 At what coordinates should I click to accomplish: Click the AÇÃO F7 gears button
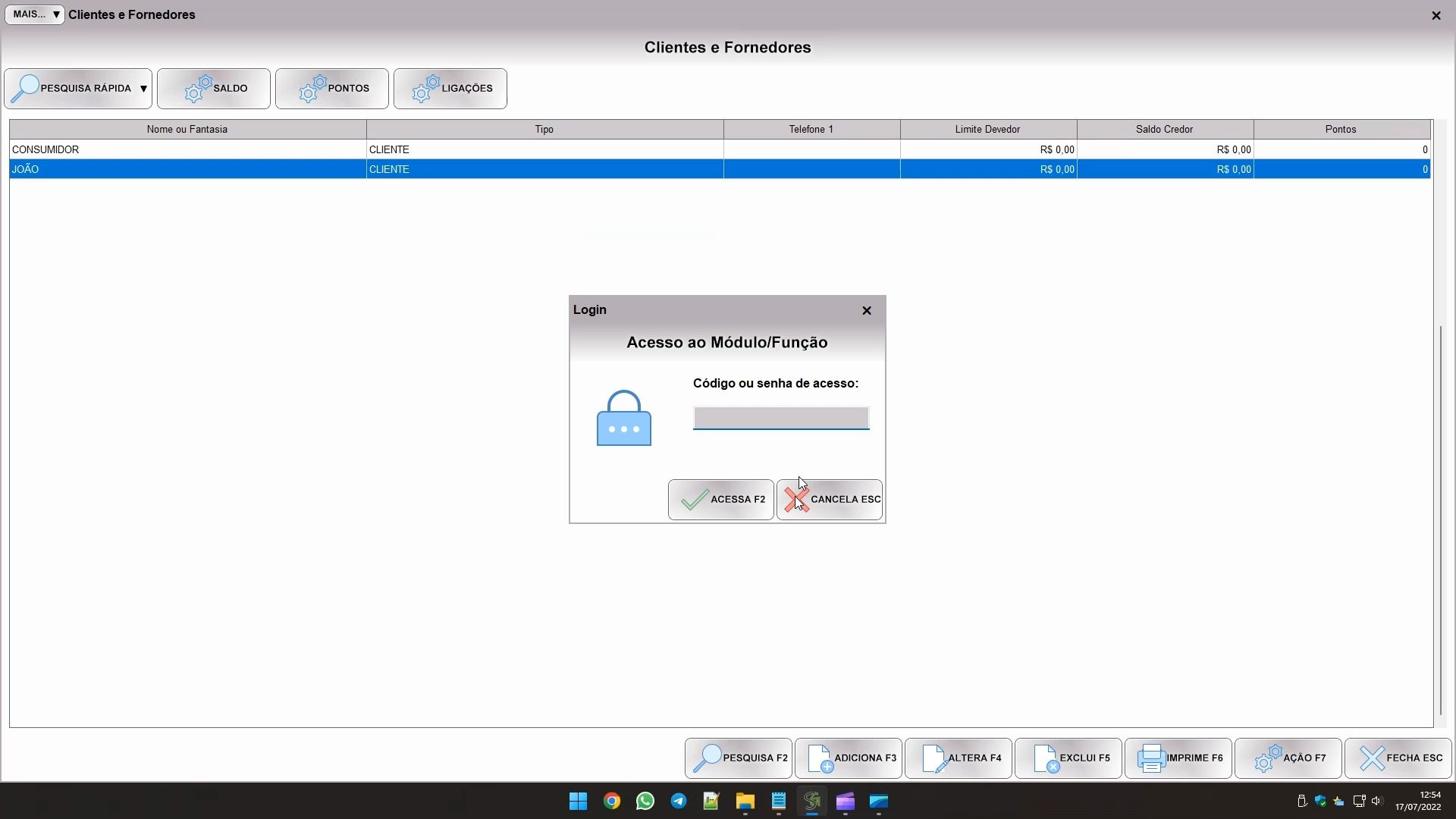tap(1288, 758)
